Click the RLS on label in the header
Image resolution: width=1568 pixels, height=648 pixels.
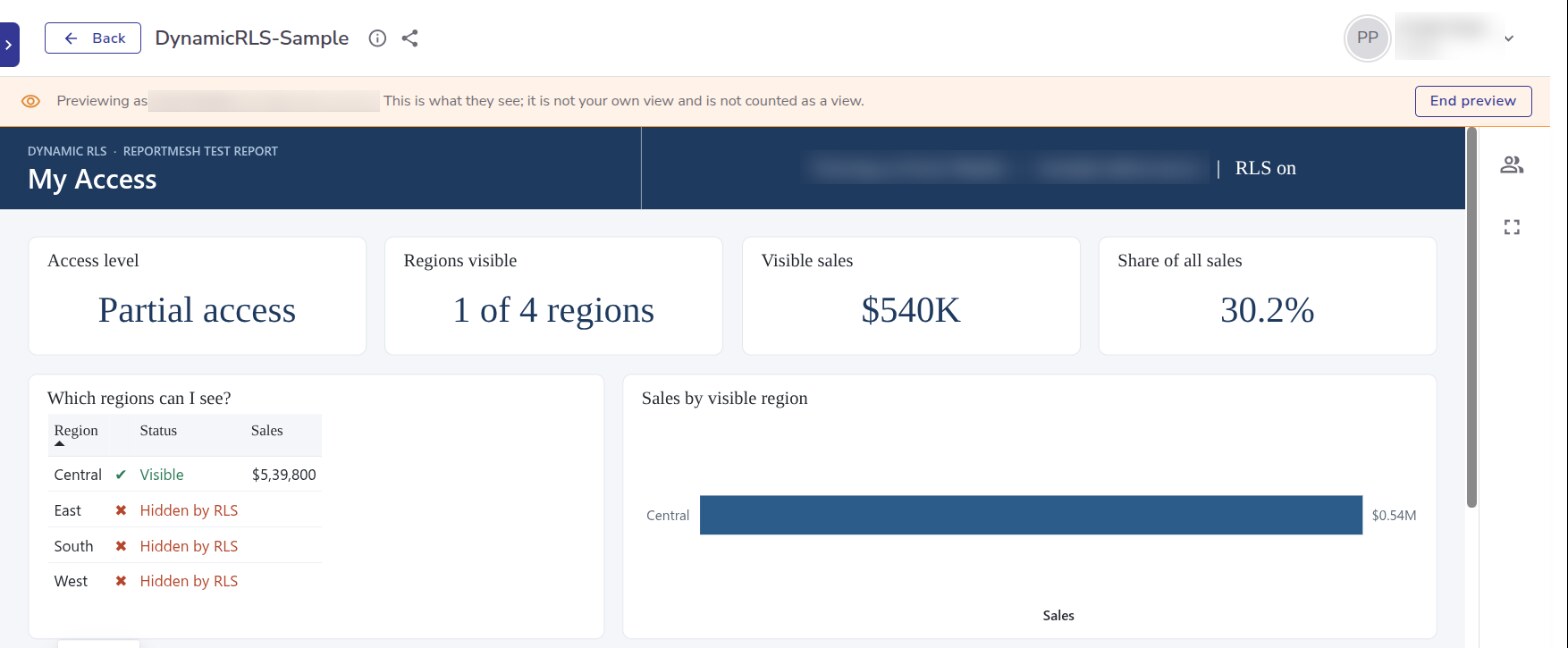pyautogui.click(x=1266, y=168)
